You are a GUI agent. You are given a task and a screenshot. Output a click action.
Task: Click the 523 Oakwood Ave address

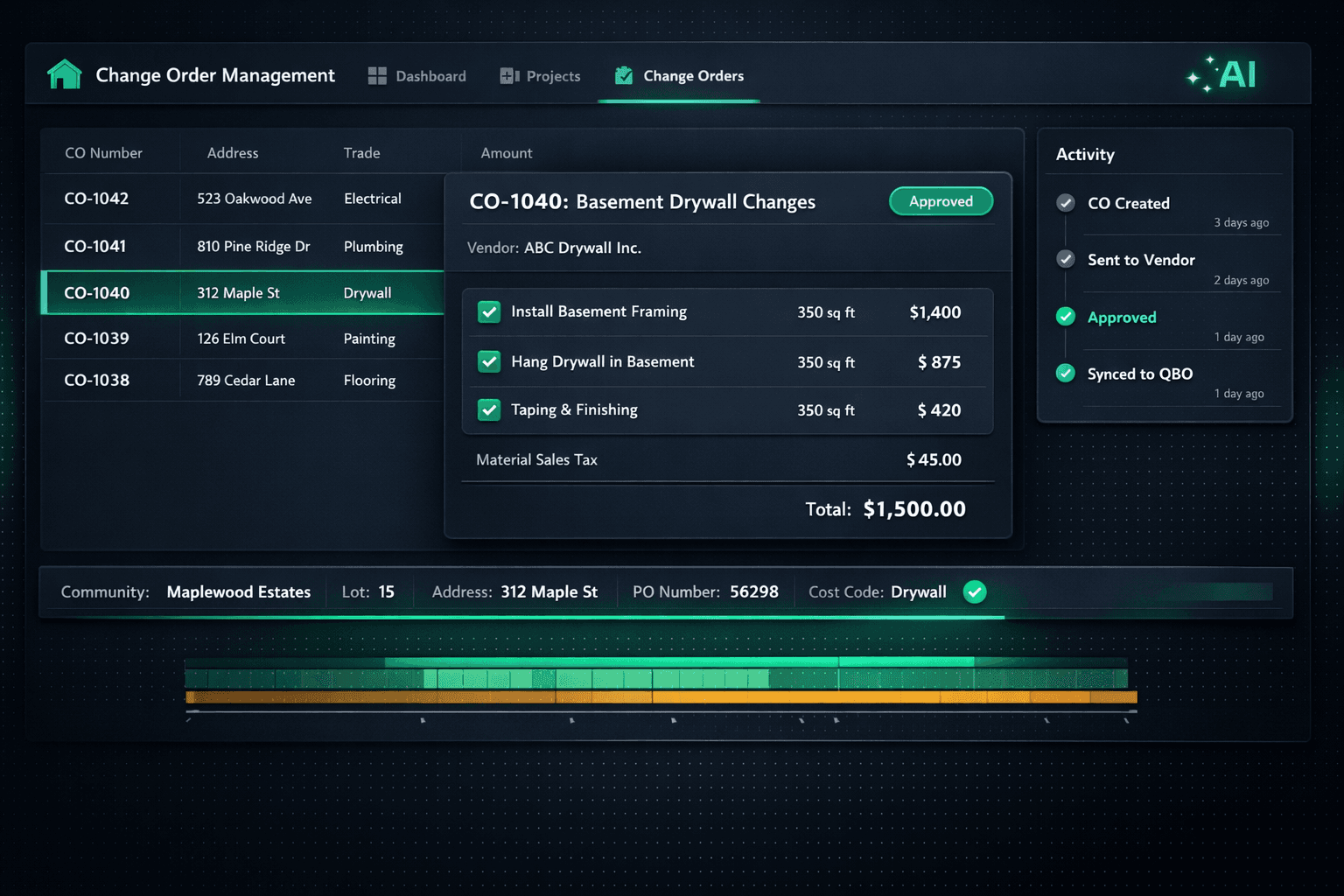coord(255,199)
